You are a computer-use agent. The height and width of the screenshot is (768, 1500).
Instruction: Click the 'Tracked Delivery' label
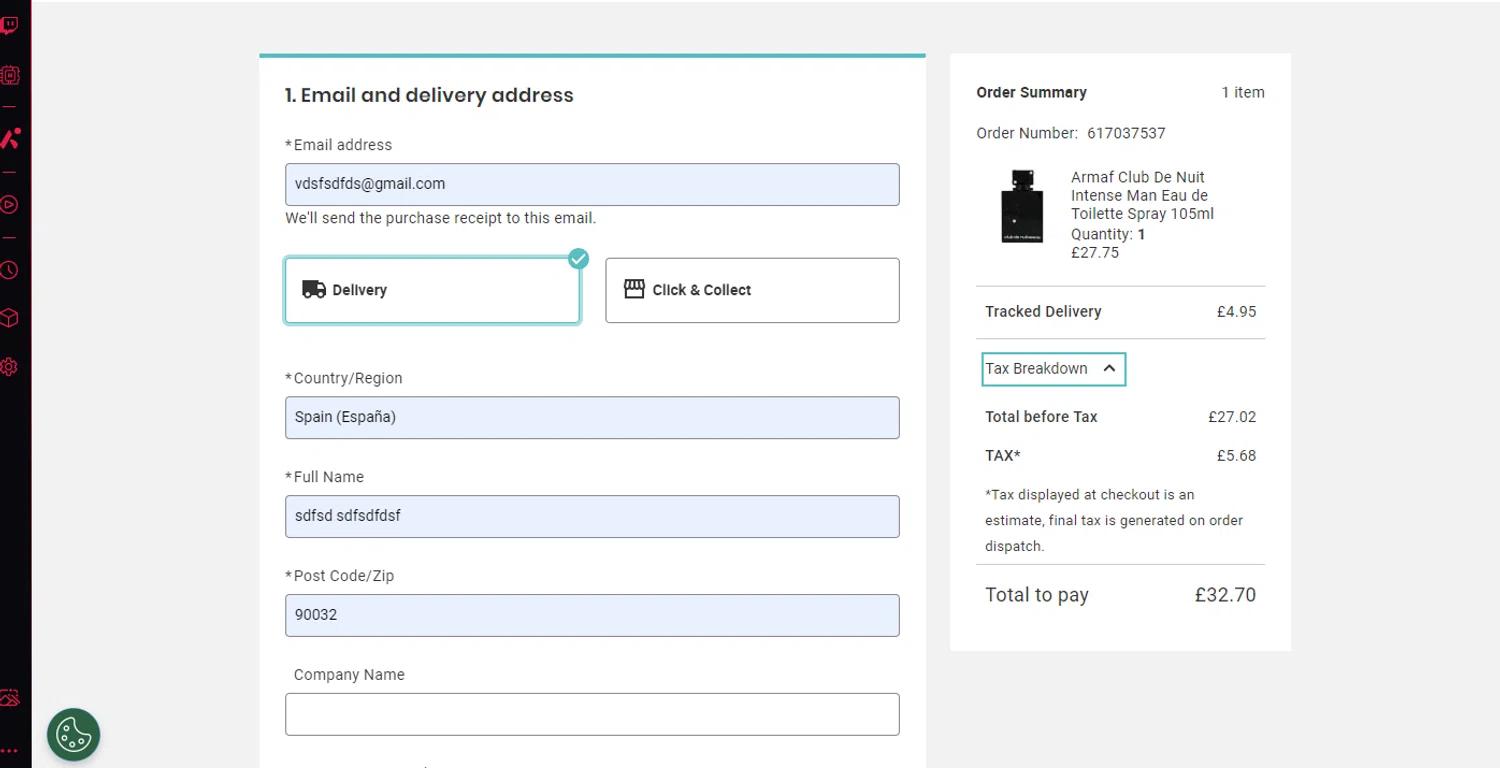pyautogui.click(x=1043, y=311)
